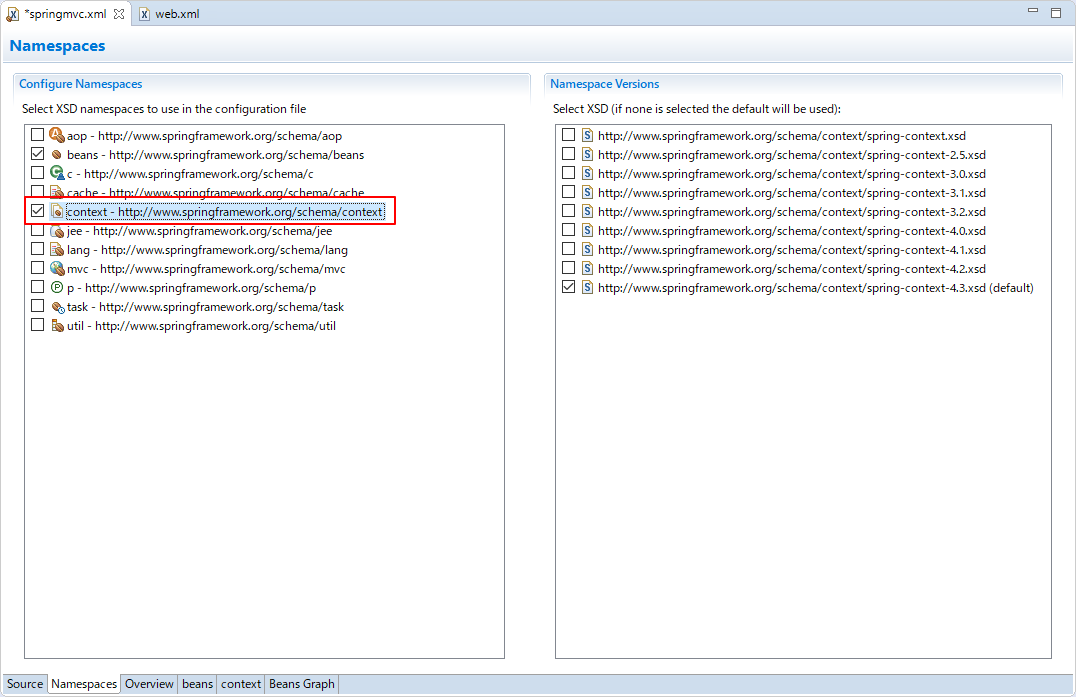Enable the mvc namespace checkbox
Image resolution: width=1076 pixels, height=697 pixels.
pos(38,268)
